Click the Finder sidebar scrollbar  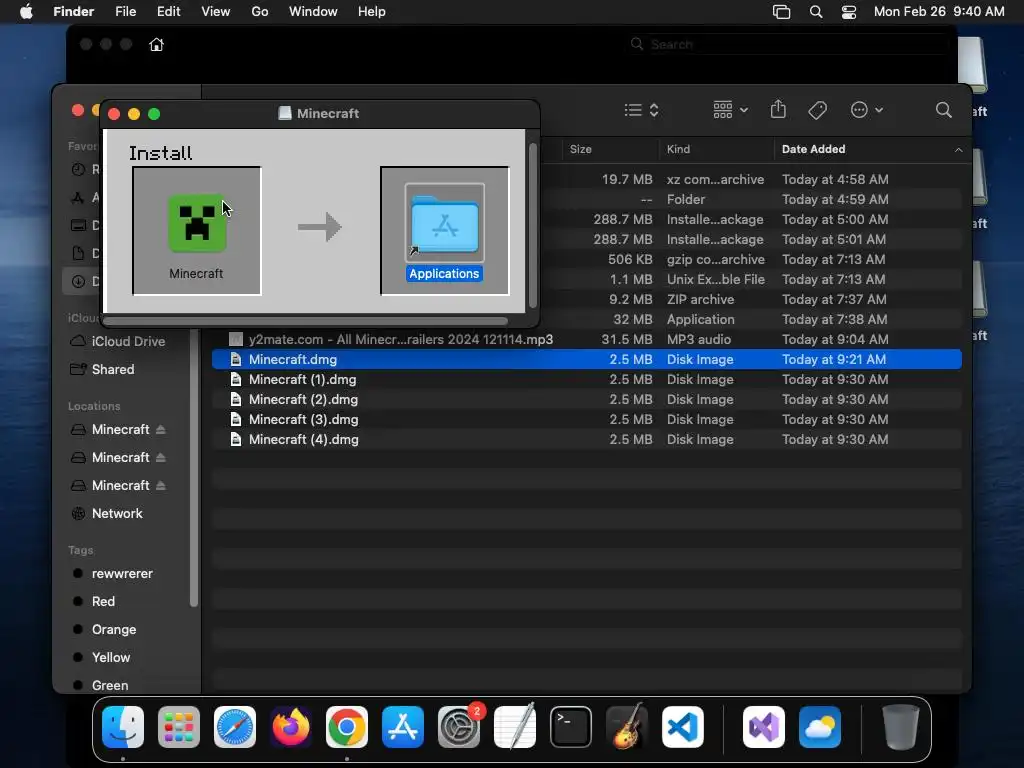pyautogui.click(x=193, y=467)
